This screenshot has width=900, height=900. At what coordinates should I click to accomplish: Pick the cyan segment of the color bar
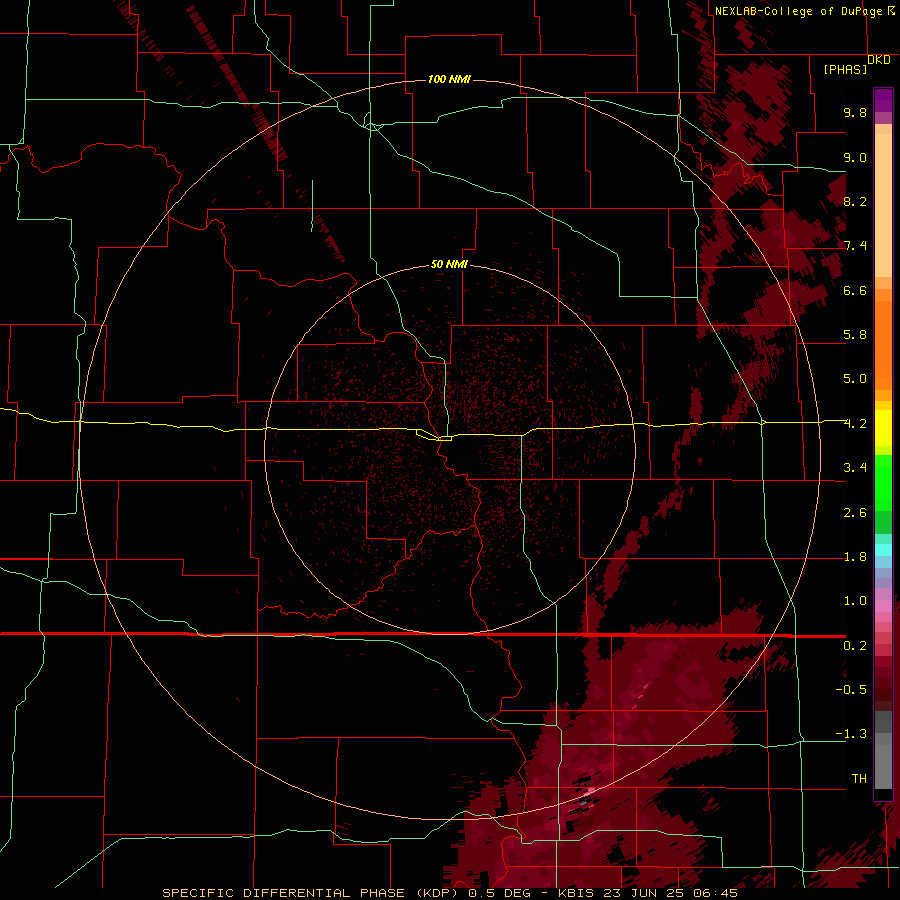click(x=883, y=550)
